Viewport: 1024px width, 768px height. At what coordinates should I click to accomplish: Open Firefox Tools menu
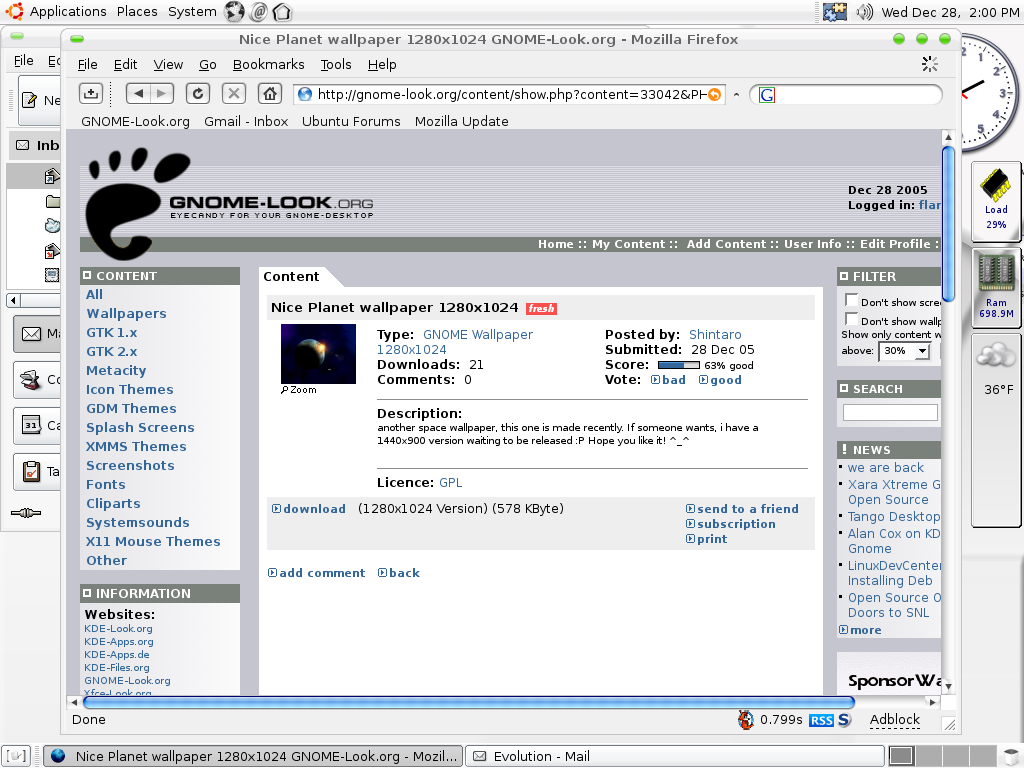pos(336,65)
